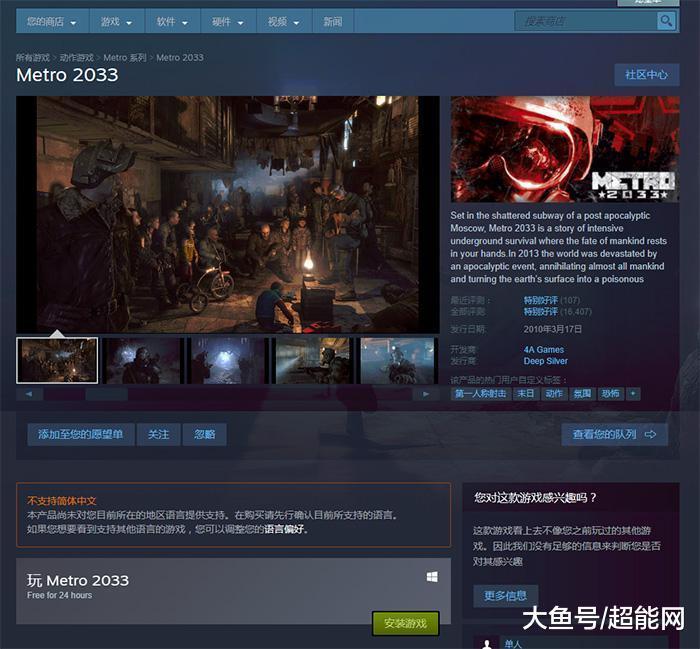Click the 恐怖 tag
This screenshot has width=700, height=649.
coord(610,393)
